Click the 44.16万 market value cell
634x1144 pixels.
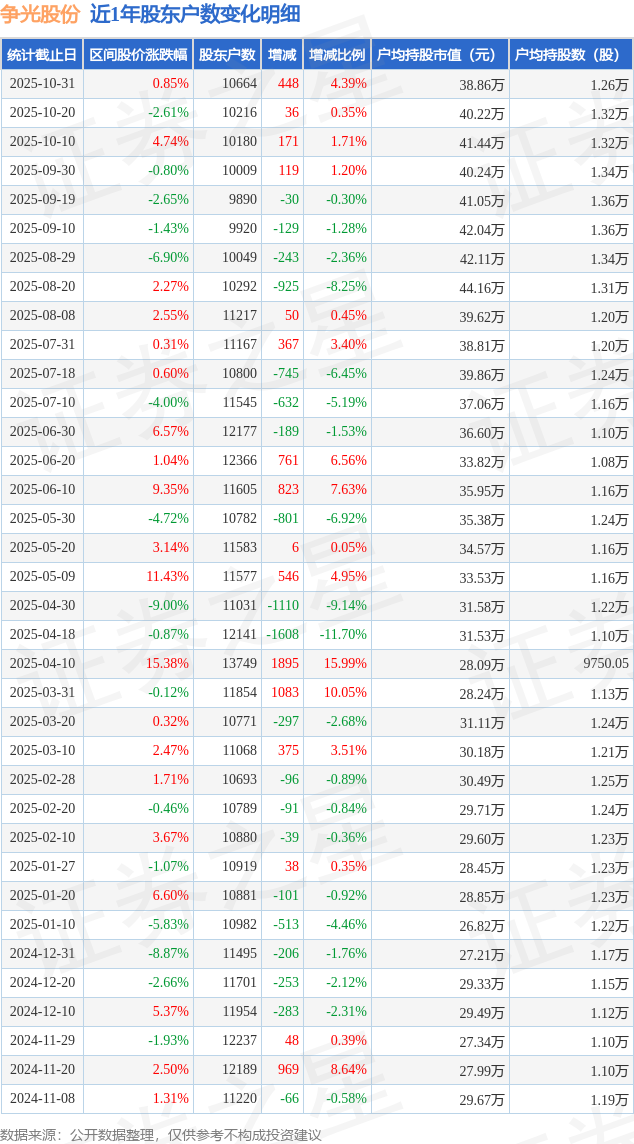481,287
